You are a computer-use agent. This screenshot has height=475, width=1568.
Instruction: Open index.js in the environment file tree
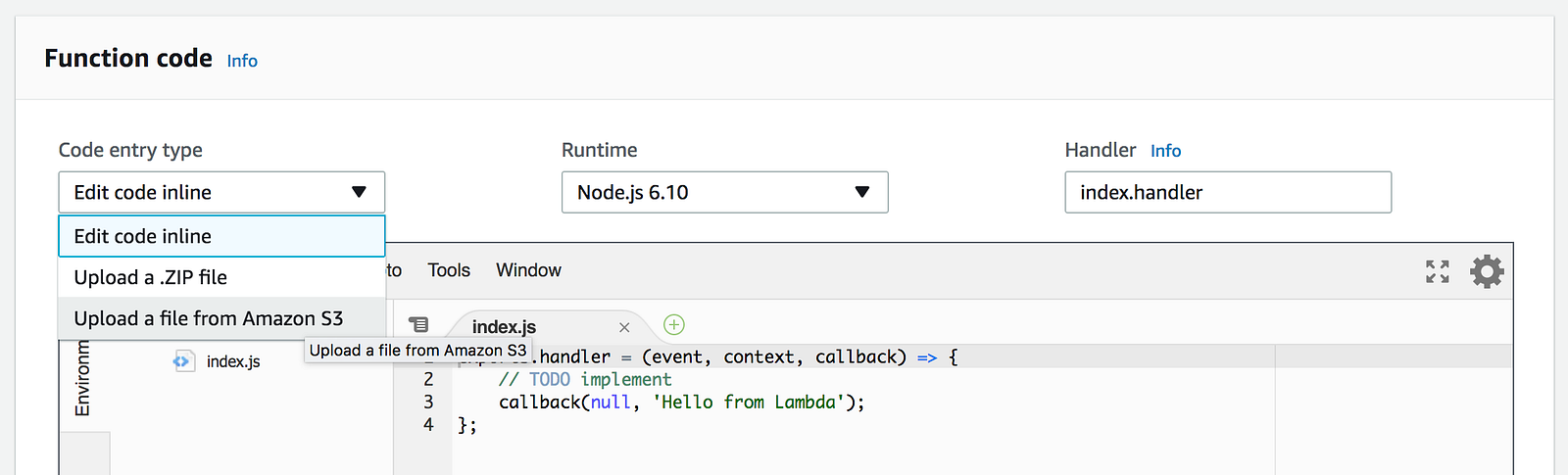point(233,361)
